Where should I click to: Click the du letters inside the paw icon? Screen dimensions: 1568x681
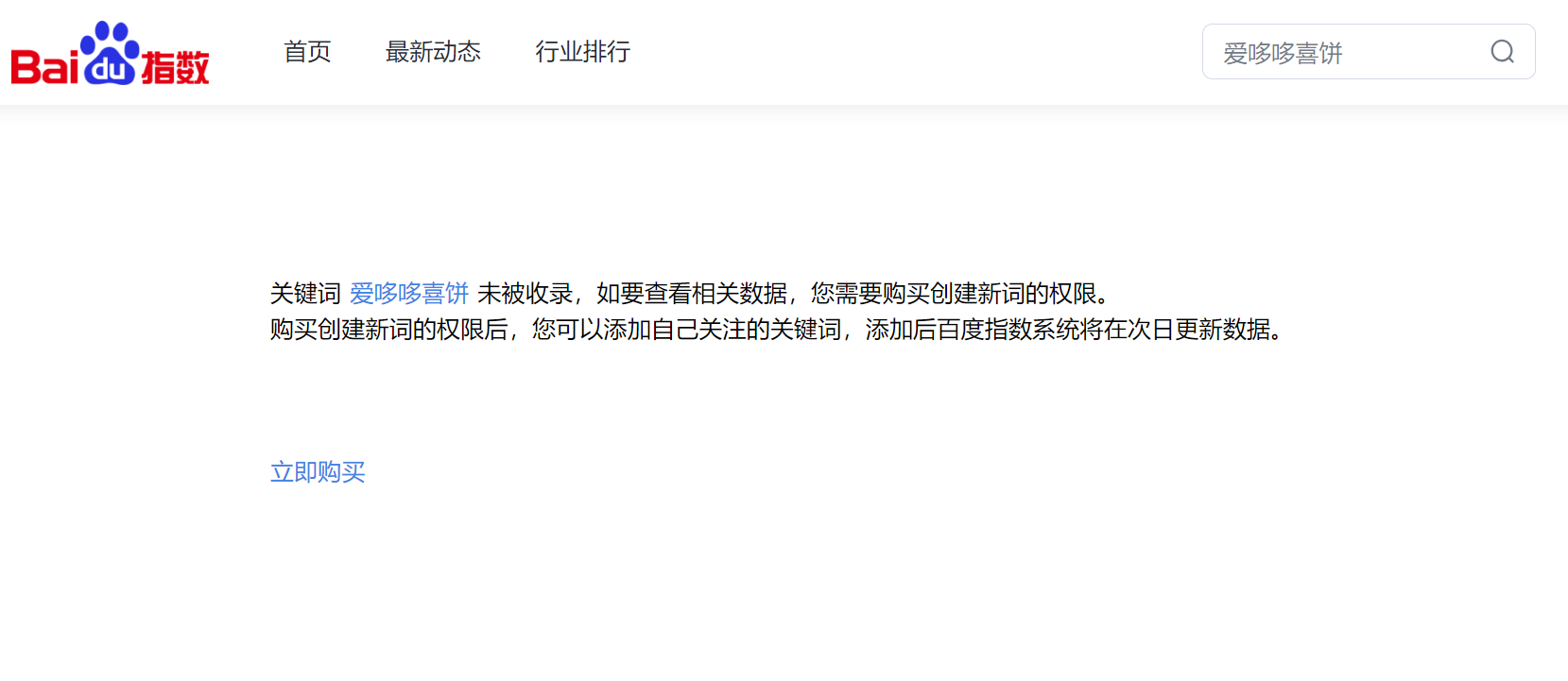click(111, 68)
